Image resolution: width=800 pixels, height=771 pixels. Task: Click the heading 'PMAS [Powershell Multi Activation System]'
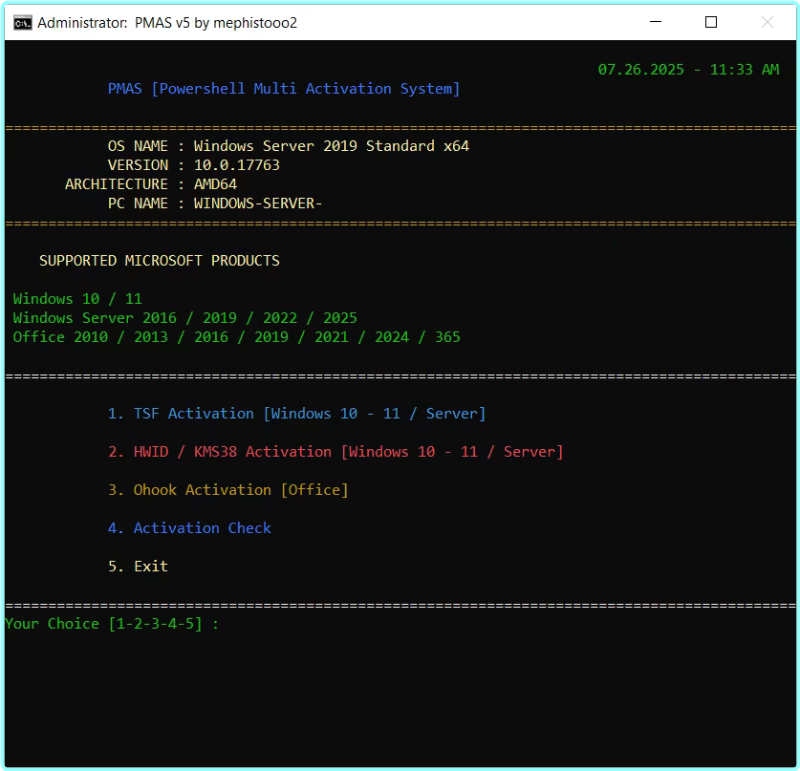point(284,89)
